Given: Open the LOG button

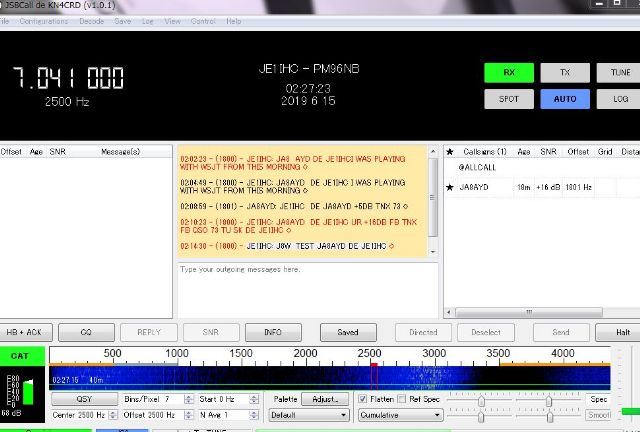Looking at the screenshot, I should (620, 99).
